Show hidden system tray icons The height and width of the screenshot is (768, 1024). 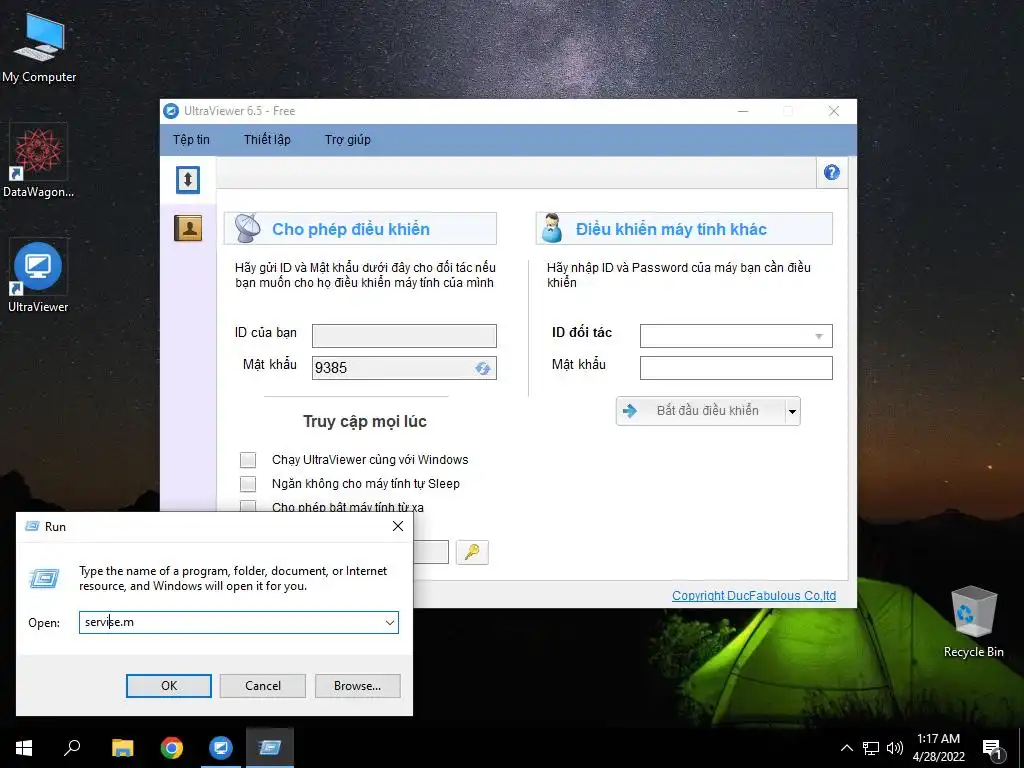click(x=846, y=748)
